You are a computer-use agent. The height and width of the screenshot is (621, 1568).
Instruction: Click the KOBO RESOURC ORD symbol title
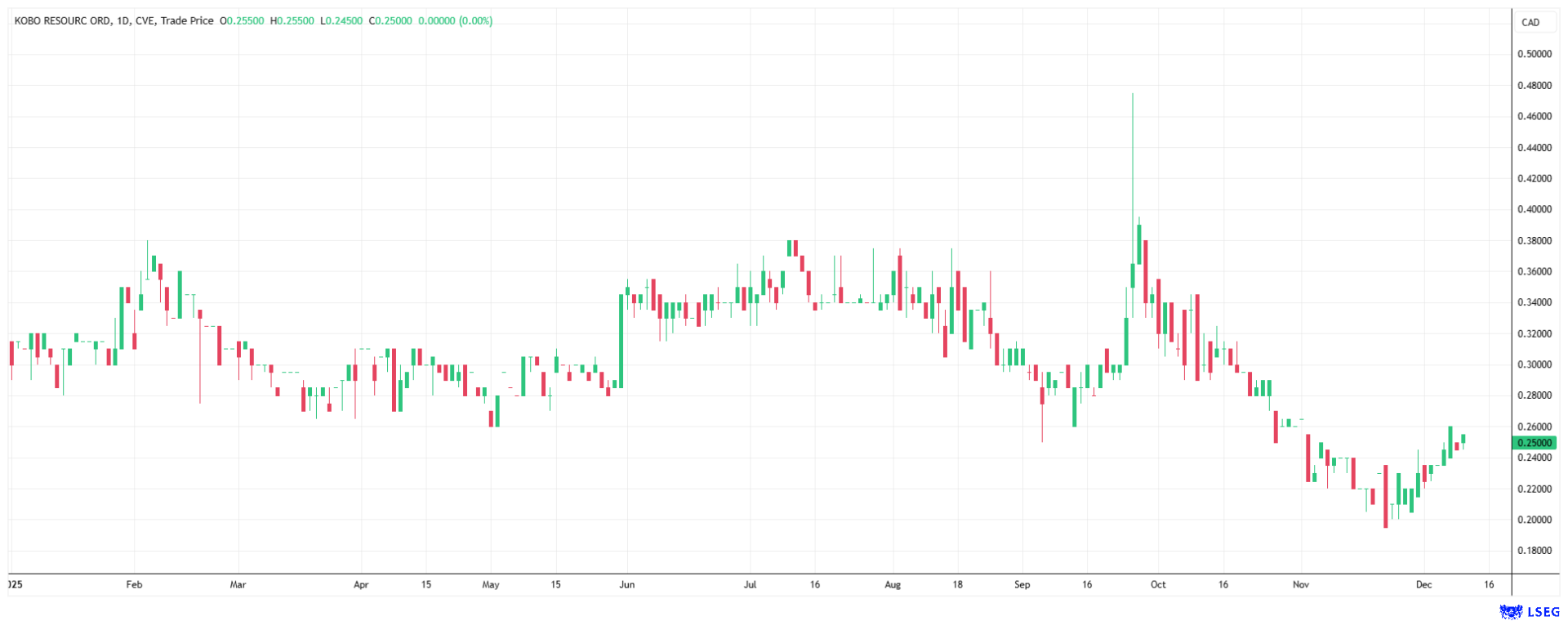(x=62, y=20)
